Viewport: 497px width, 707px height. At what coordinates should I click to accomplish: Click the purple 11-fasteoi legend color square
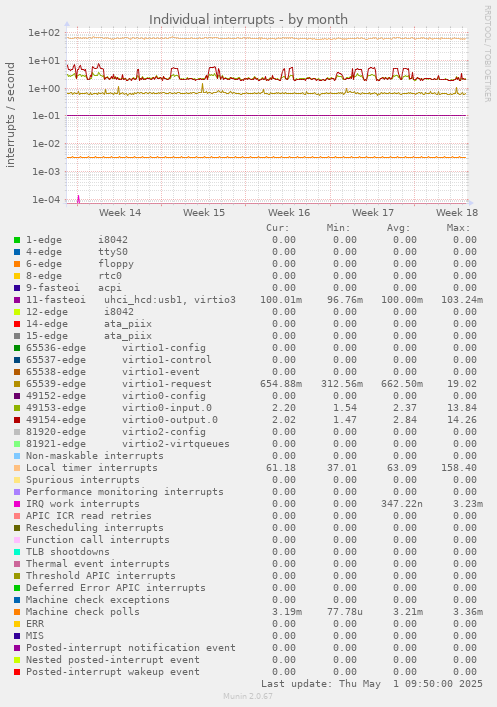coord(17,300)
